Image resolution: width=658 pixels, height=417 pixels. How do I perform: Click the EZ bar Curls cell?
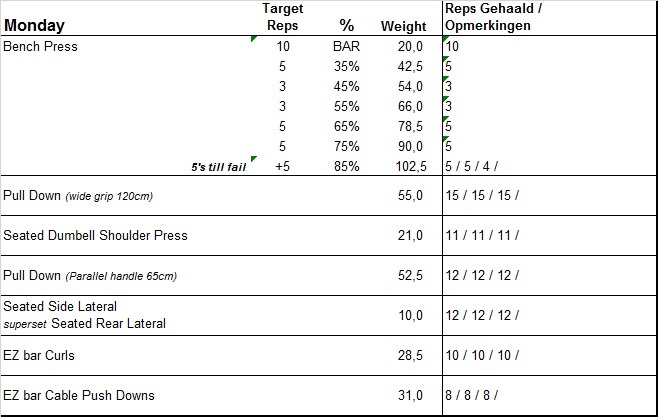pos(39,355)
